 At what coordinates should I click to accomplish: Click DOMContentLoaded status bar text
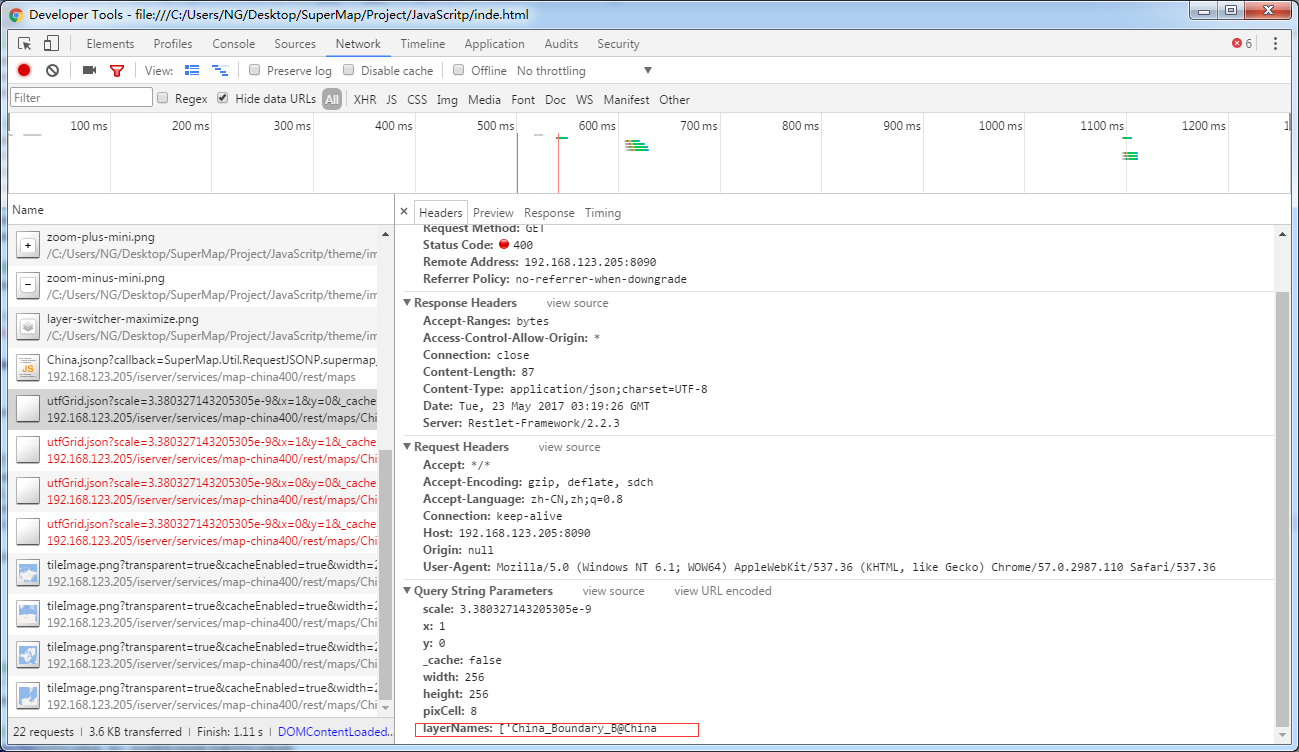tap(334, 732)
